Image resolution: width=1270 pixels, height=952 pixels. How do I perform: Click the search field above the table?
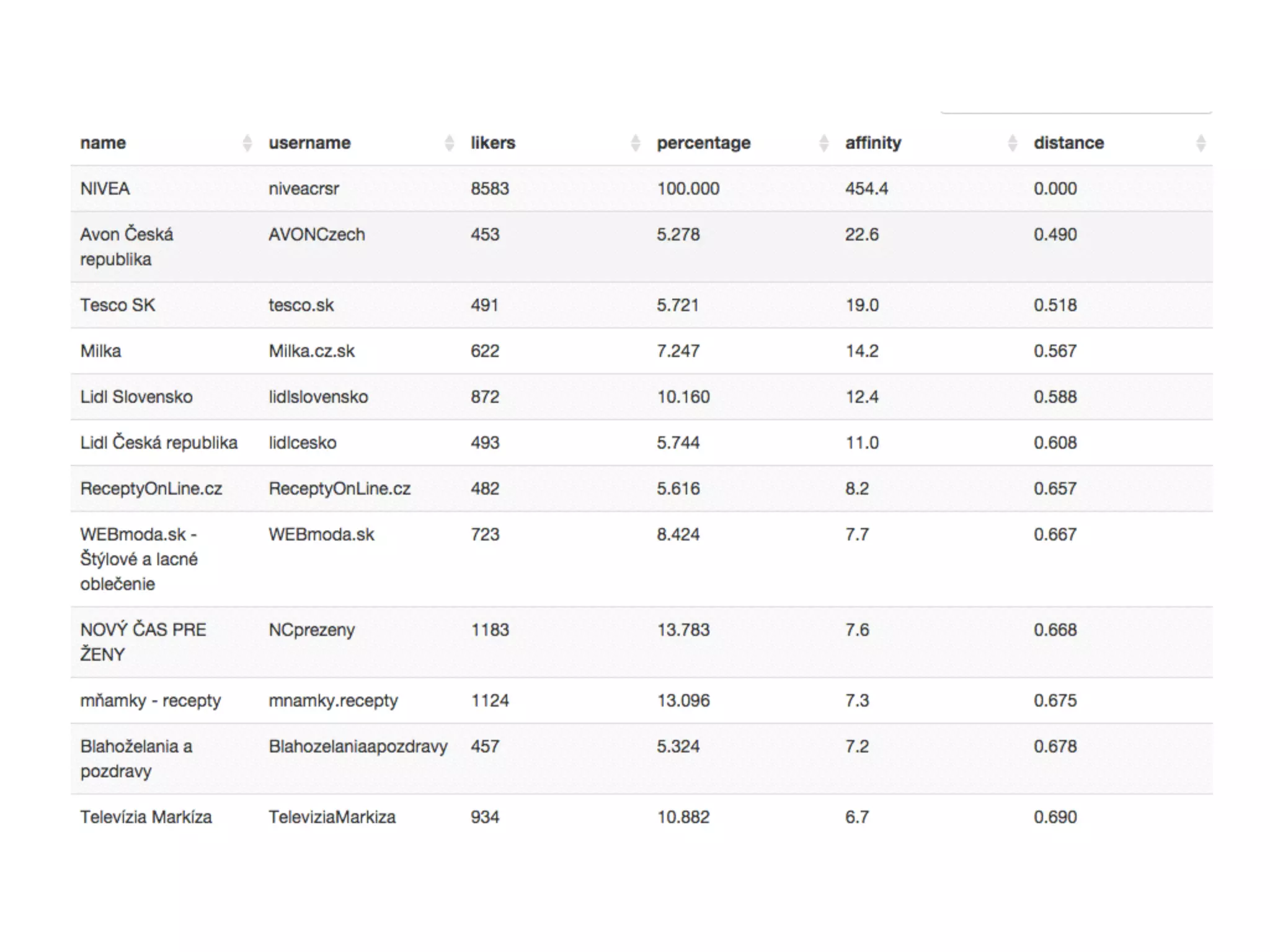(x=1076, y=103)
